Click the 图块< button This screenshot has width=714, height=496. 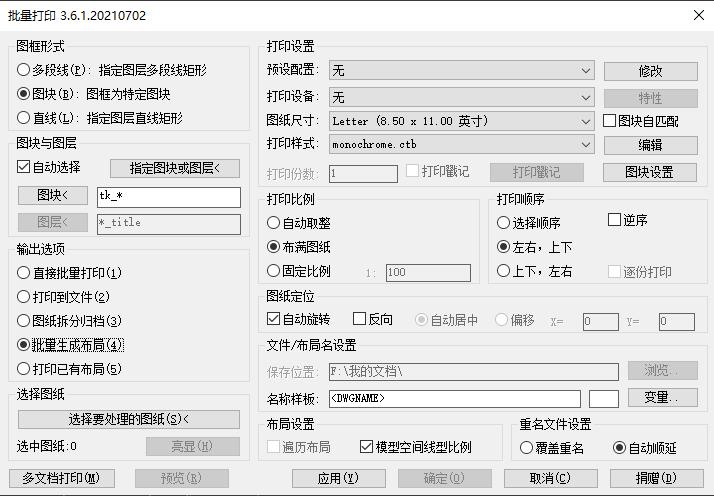pos(53,196)
